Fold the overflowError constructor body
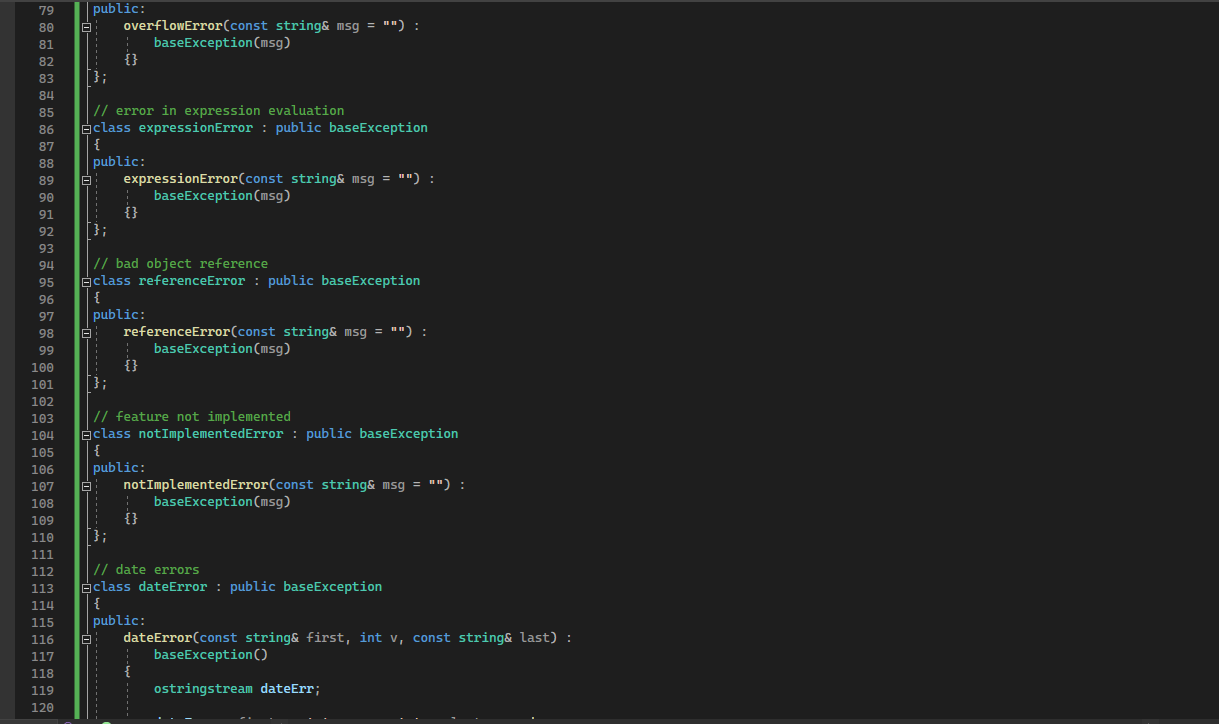Image resolution: width=1219 pixels, height=724 pixels. 85,27
